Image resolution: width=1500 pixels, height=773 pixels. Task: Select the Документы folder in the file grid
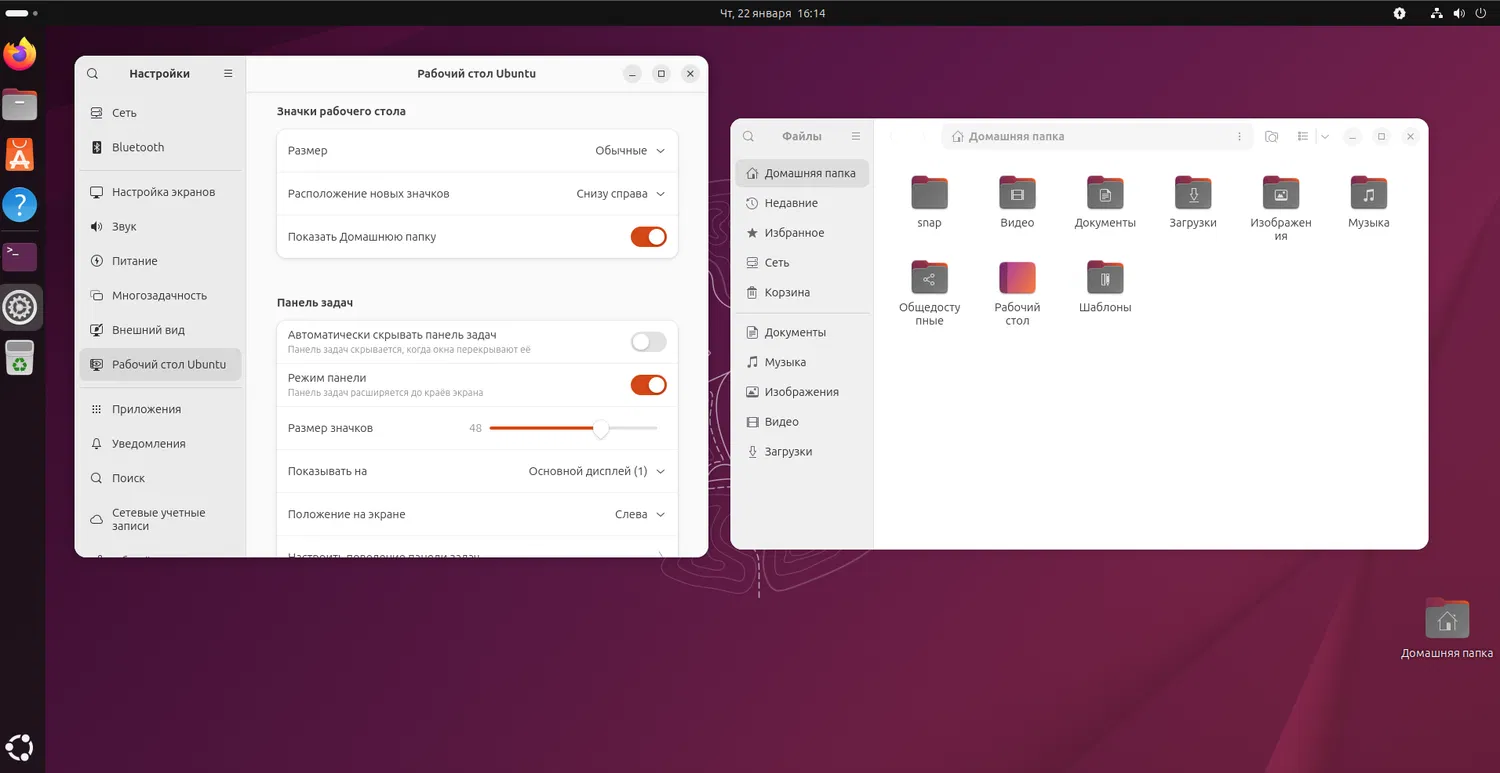pos(1105,201)
